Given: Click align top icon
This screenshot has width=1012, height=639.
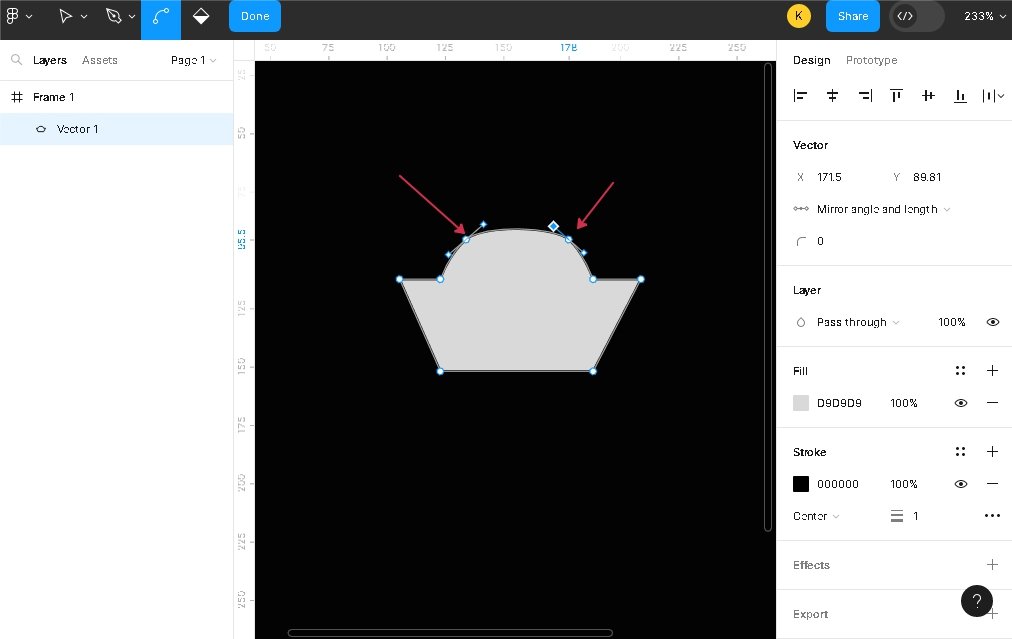Looking at the screenshot, I should (896, 96).
